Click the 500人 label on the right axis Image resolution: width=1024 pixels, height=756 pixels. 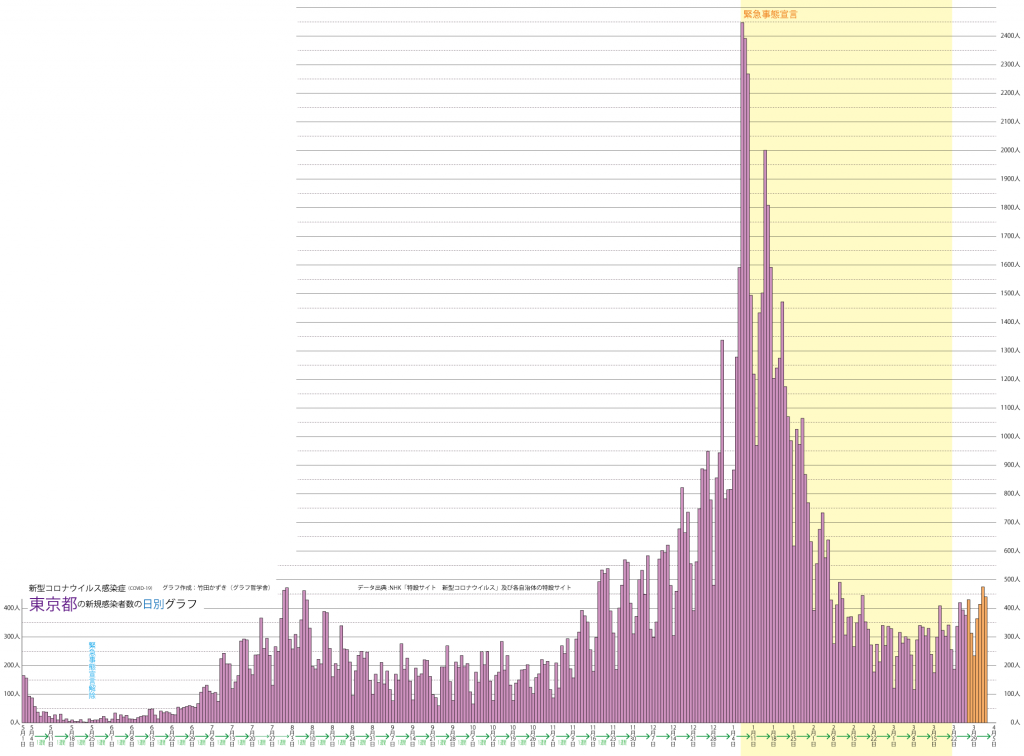[x=1010, y=580]
